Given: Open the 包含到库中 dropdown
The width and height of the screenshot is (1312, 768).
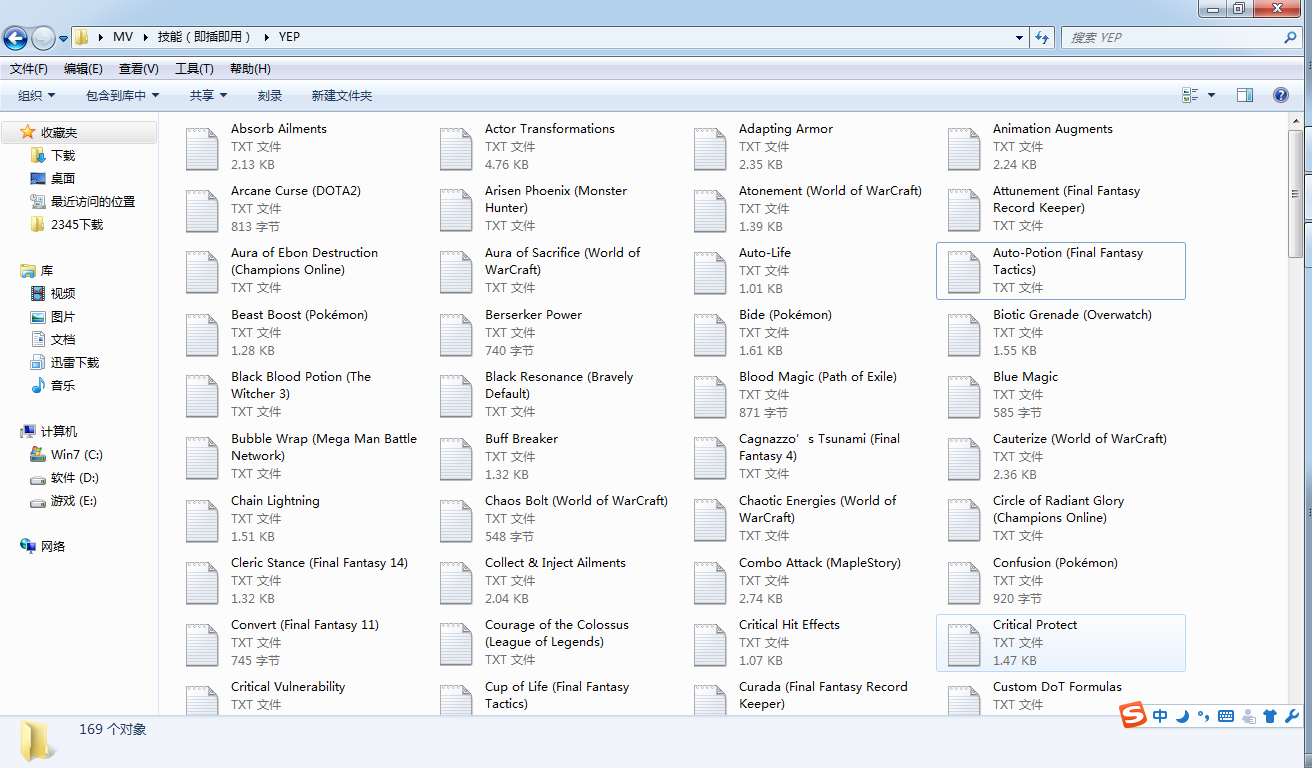Looking at the screenshot, I should 123,95.
